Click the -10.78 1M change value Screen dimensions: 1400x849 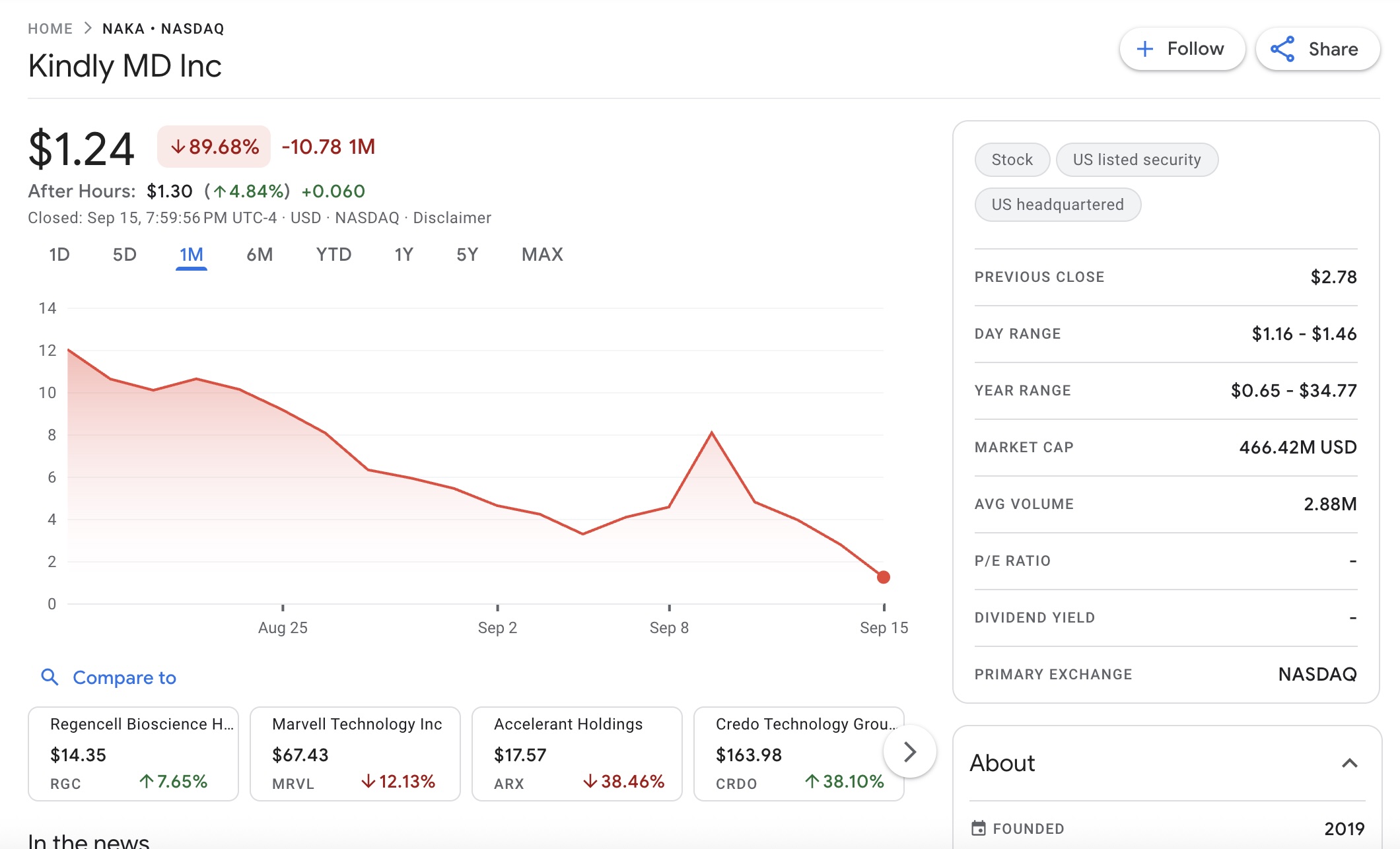click(328, 147)
